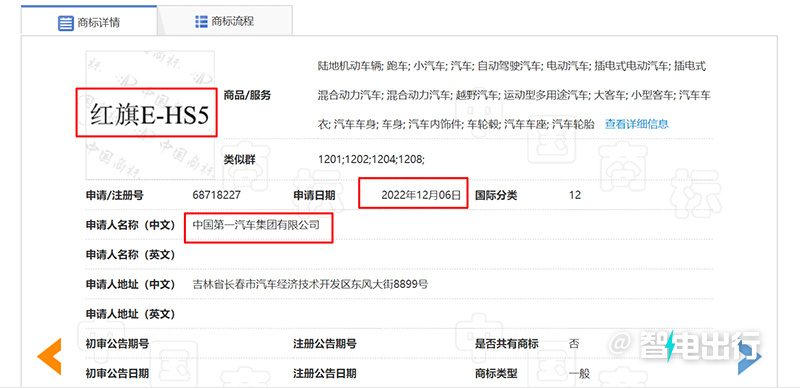Image resolution: width=800 pixels, height=389 pixels.
Task: Click the goods text line starting 混合动力汽车
Action: [x=514, y=95]
